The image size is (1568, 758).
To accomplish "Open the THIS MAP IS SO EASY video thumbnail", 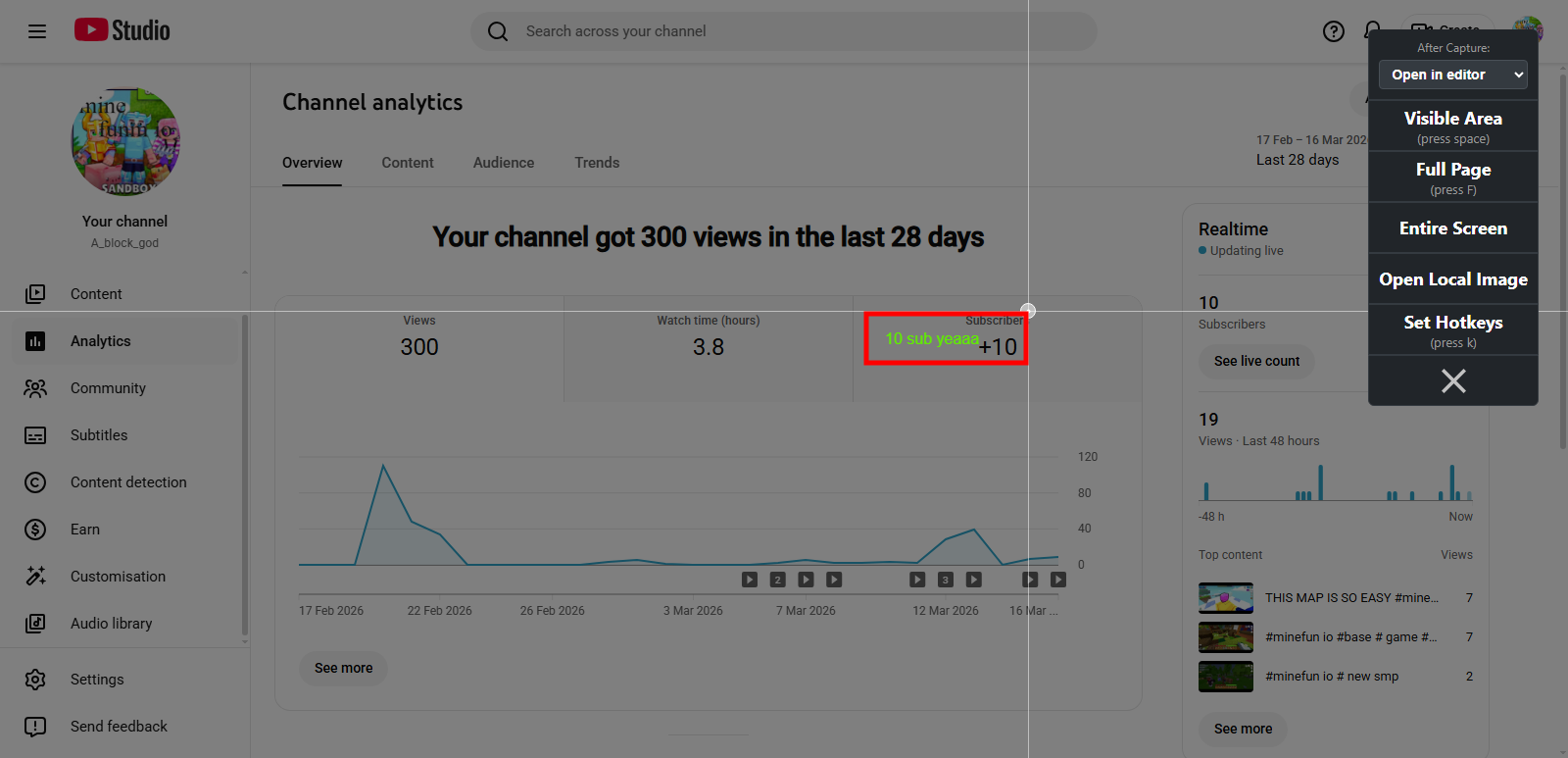I will tap(1225, 598).
